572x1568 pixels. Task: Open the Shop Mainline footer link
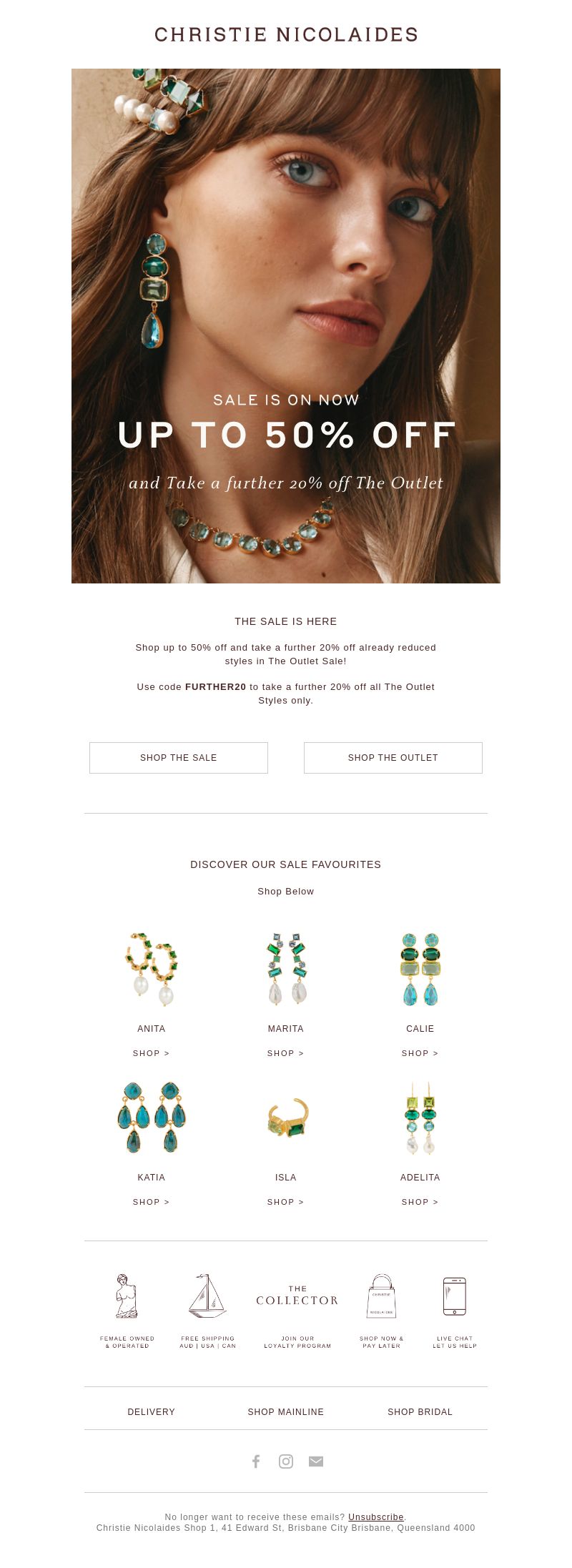(x=286, y=1411)
